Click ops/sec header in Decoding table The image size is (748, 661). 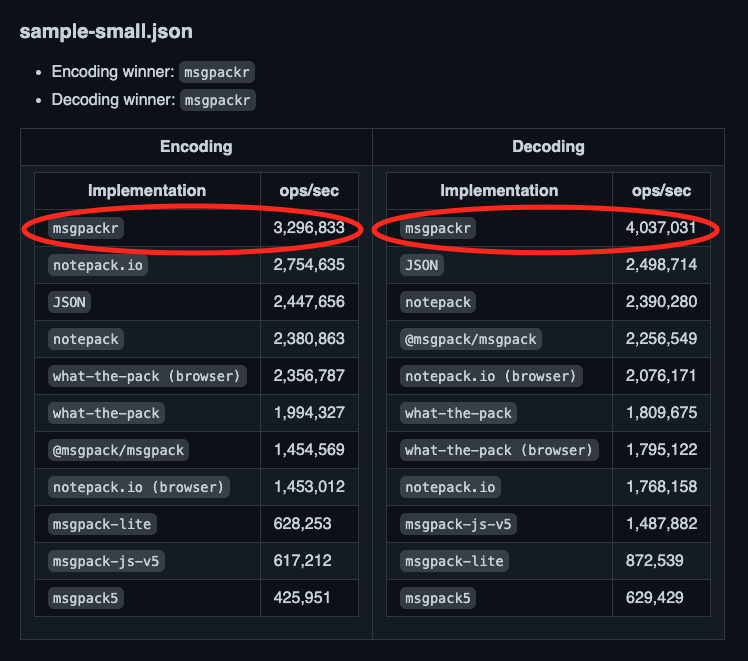[661, 191]
